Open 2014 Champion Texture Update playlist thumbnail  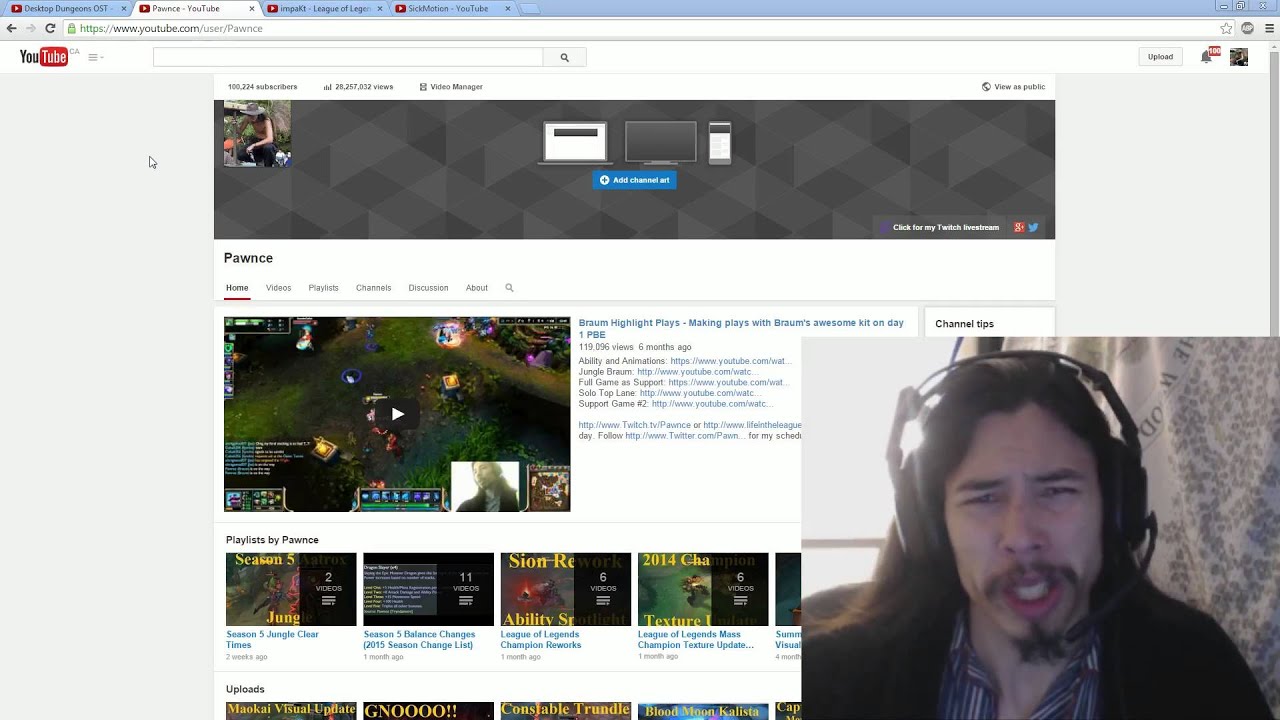point(703,589)
